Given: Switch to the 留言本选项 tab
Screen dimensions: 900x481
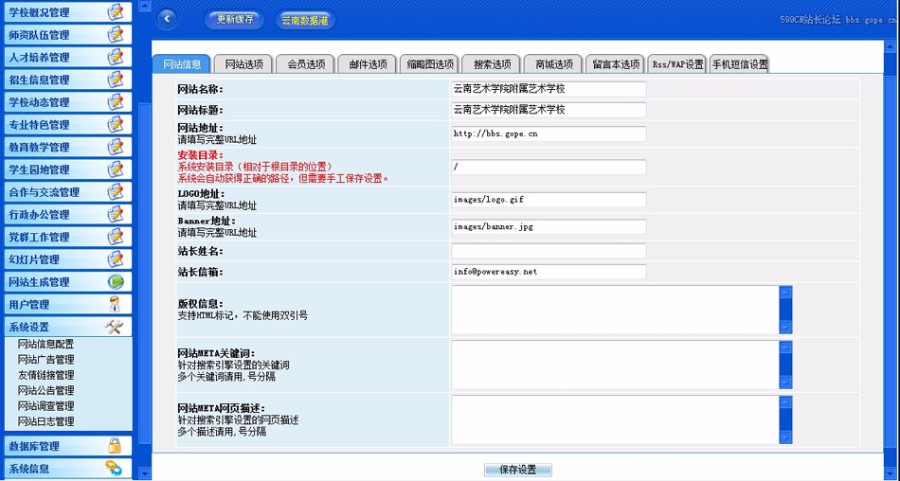Looking at the screenshot, I should [616, 64].
